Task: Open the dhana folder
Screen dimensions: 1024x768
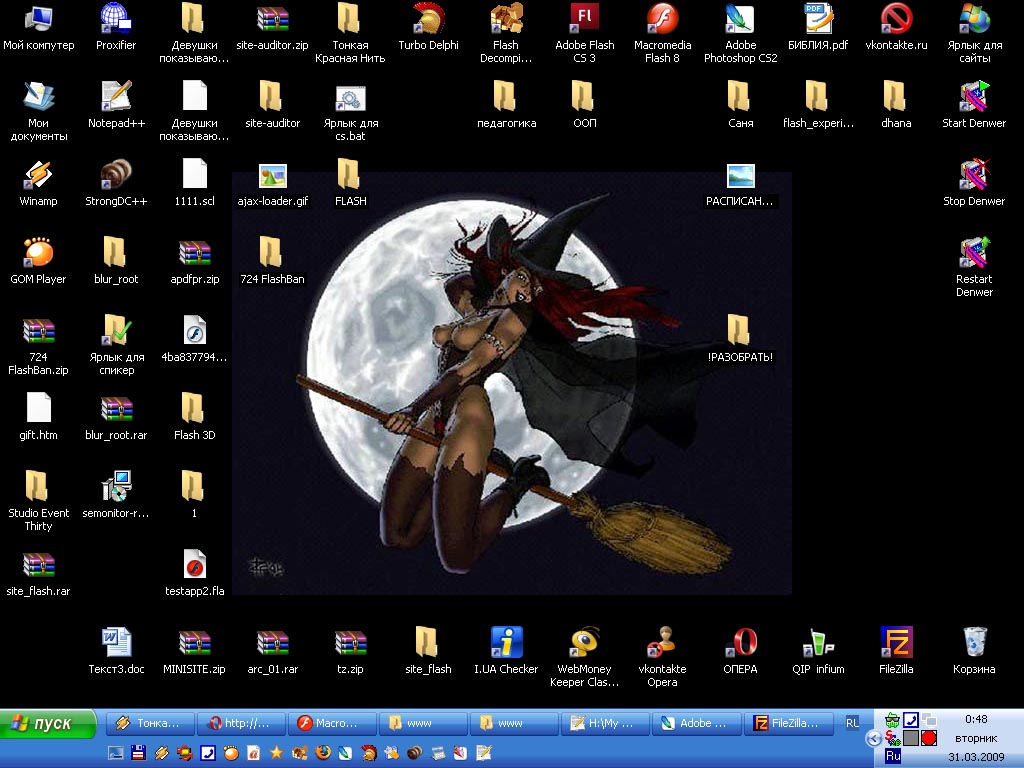Action: tap(896, 105)
